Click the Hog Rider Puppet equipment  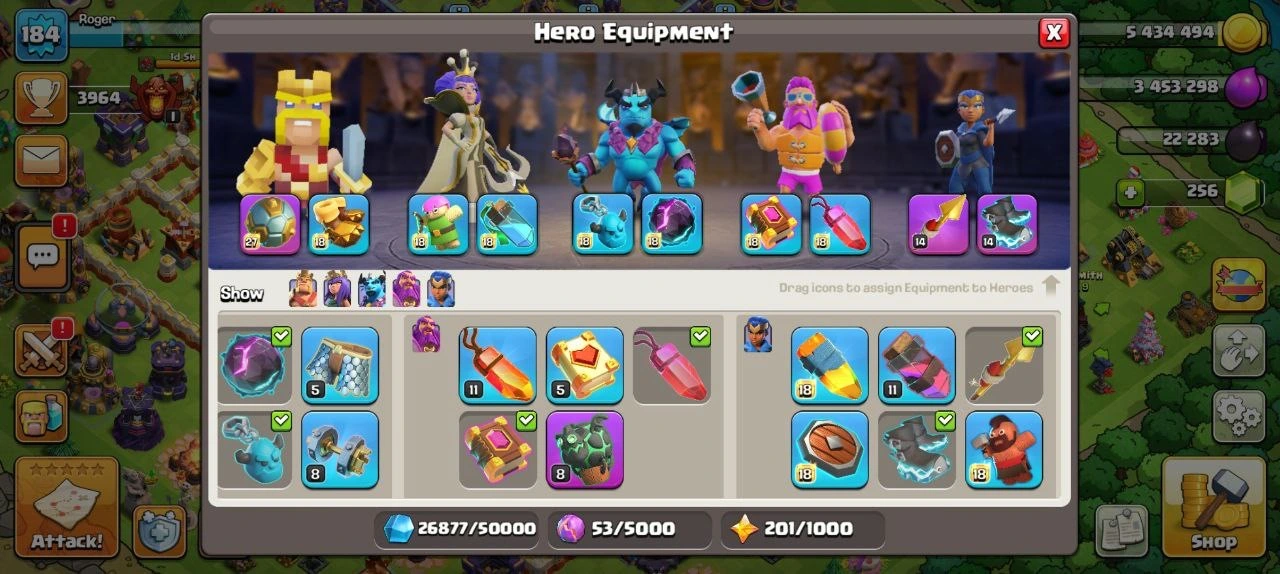(1004, 449)
